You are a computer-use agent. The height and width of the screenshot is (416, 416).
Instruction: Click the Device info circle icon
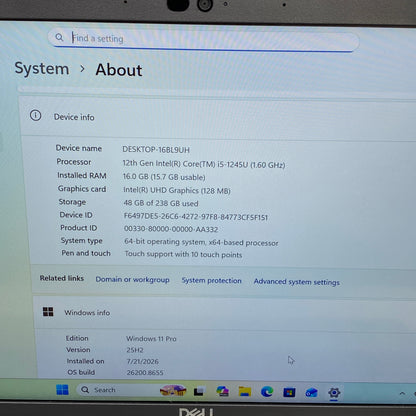36,115
